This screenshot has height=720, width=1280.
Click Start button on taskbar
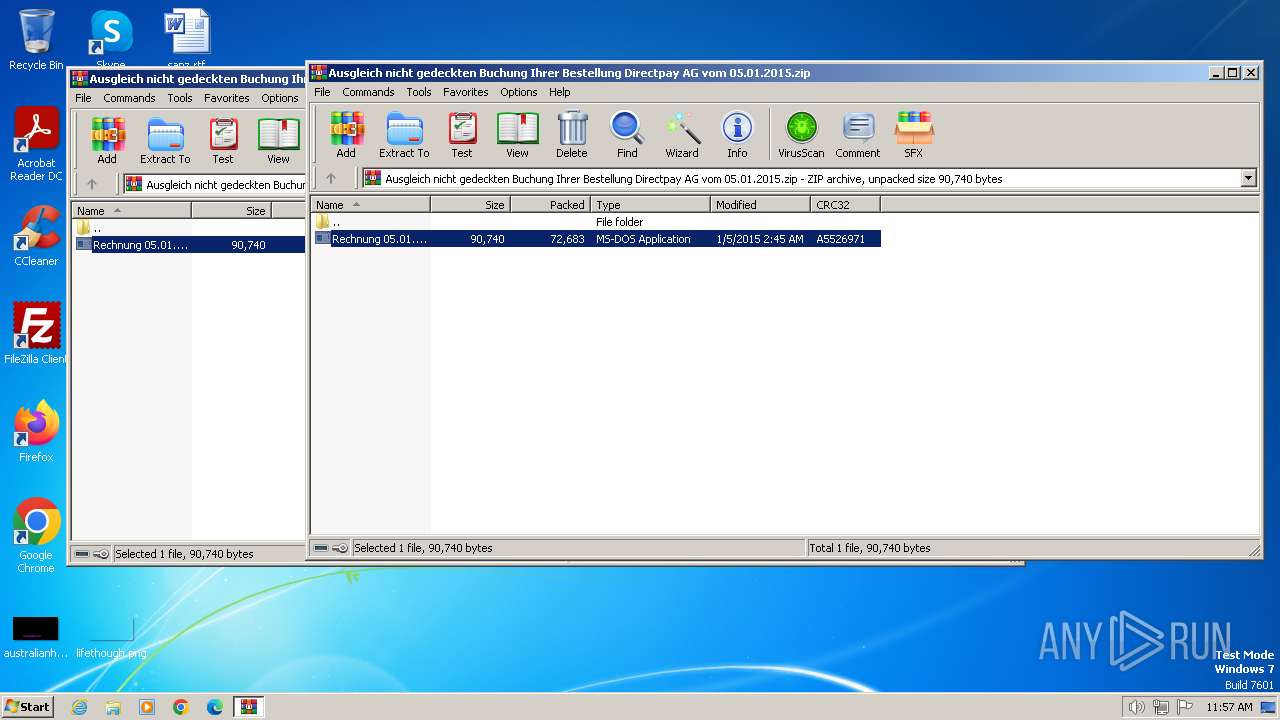click(27, 706)
